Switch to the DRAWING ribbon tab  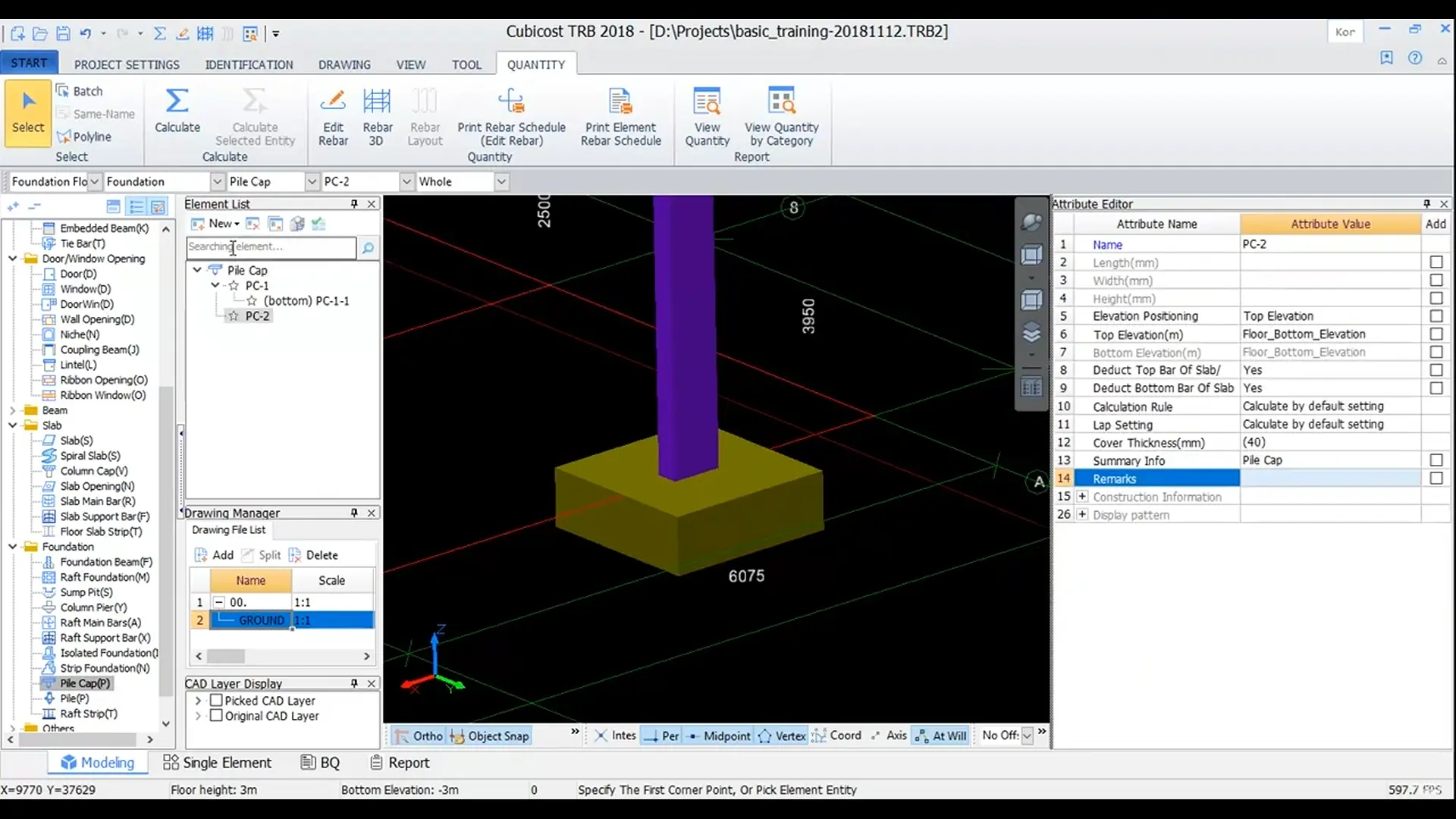(344, 64)
